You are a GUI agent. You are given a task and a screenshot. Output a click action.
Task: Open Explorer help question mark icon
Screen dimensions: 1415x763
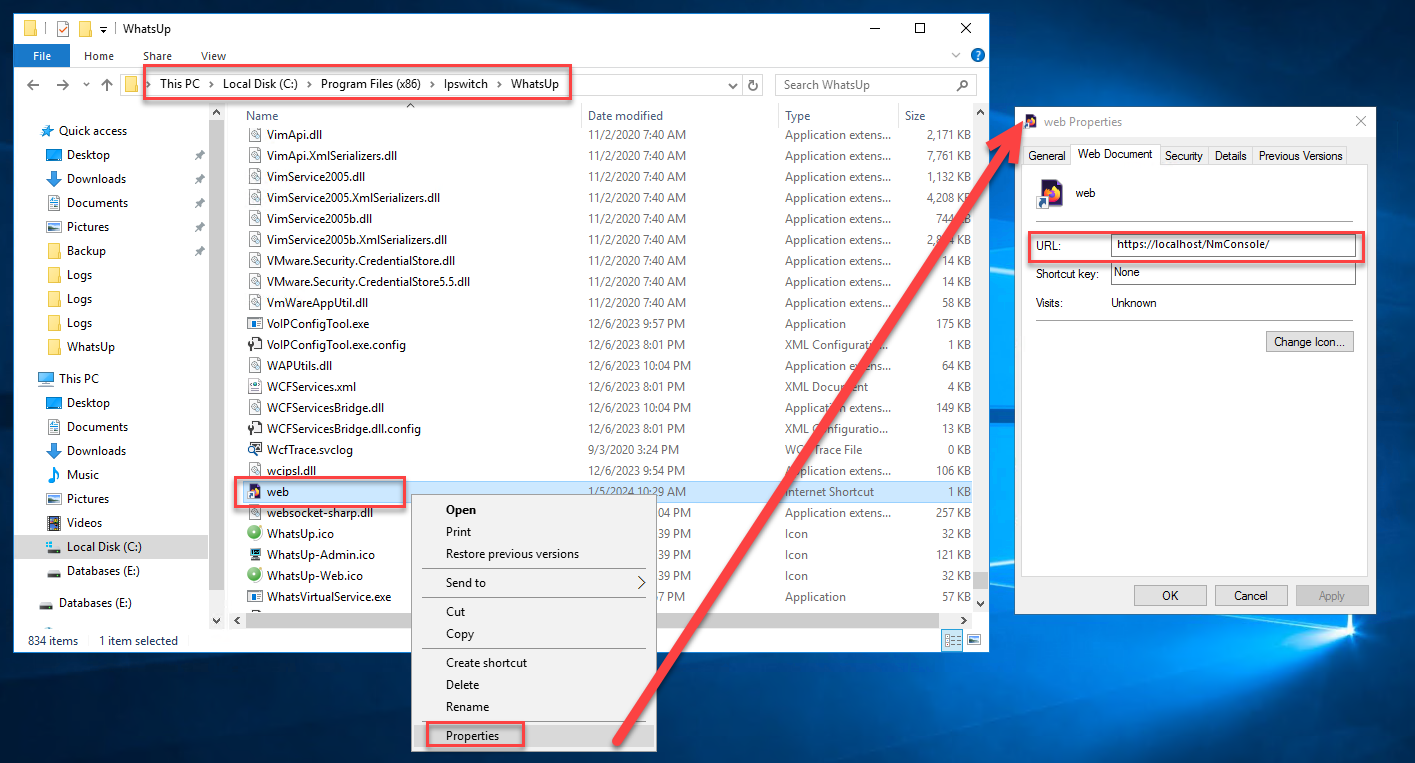(978, 55)
